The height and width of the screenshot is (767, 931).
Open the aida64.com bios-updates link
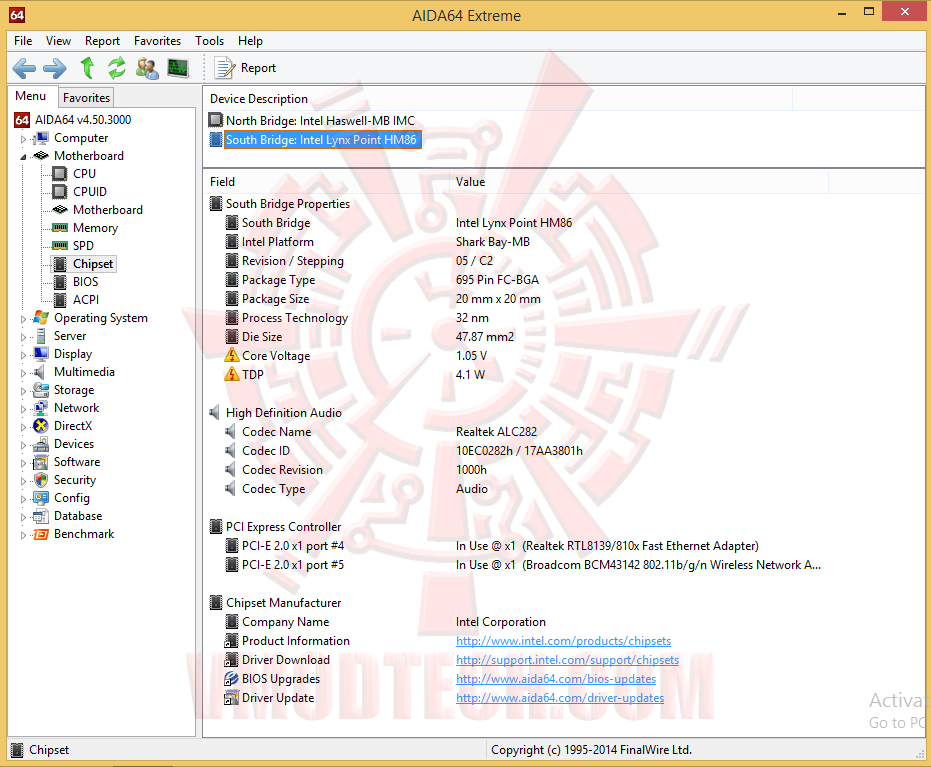coord(556,679)
